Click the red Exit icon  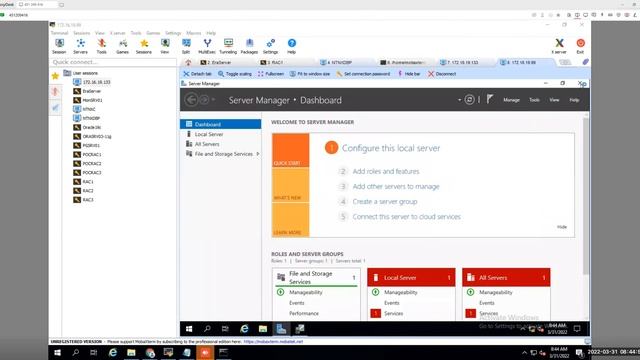click(580, 46)
